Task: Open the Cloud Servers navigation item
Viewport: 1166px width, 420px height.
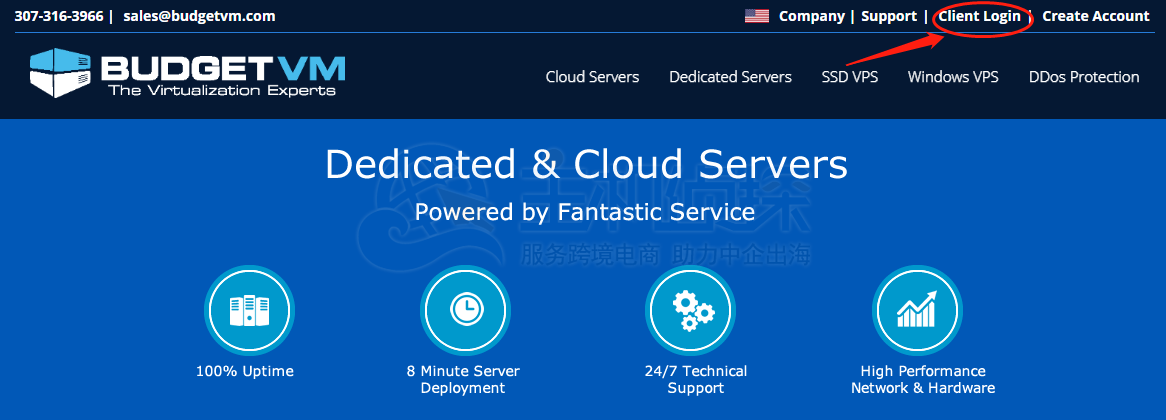Action: tap(592, 77)
